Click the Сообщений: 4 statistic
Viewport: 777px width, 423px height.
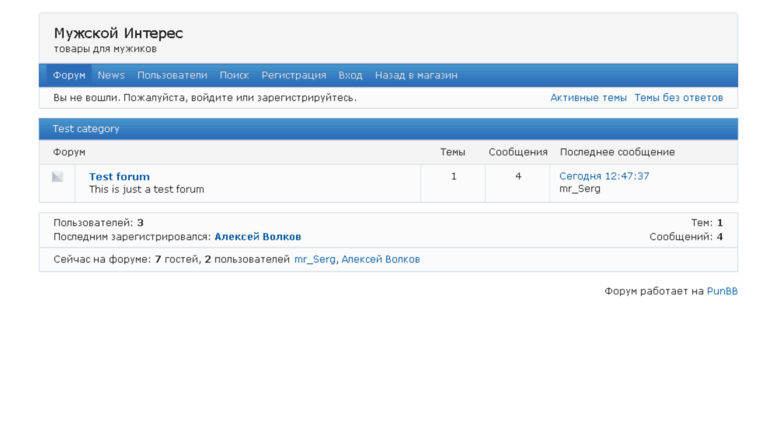(x=686, y=237)
